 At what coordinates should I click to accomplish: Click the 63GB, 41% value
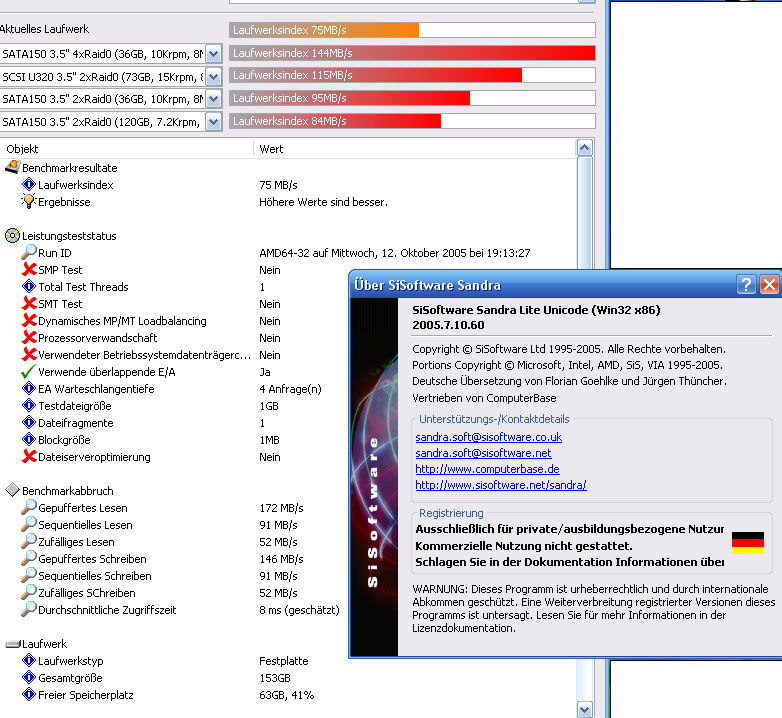pos(287,695)
